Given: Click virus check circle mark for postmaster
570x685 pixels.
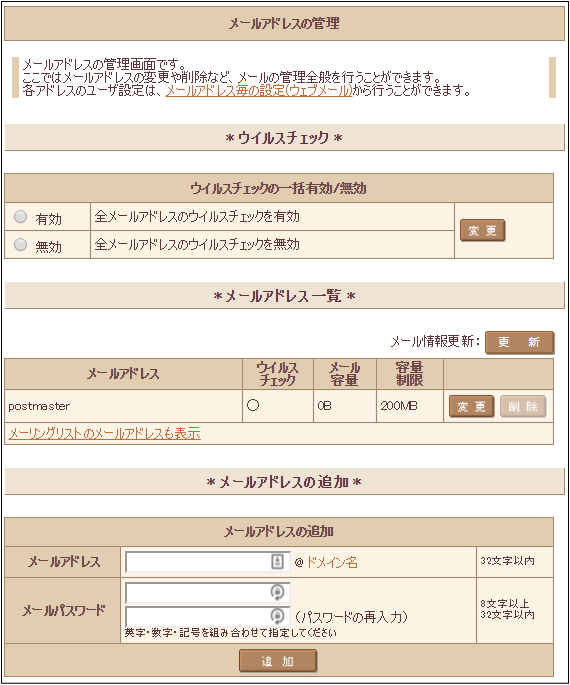Looking at the screenshot, I should click(x=253, y=405).
